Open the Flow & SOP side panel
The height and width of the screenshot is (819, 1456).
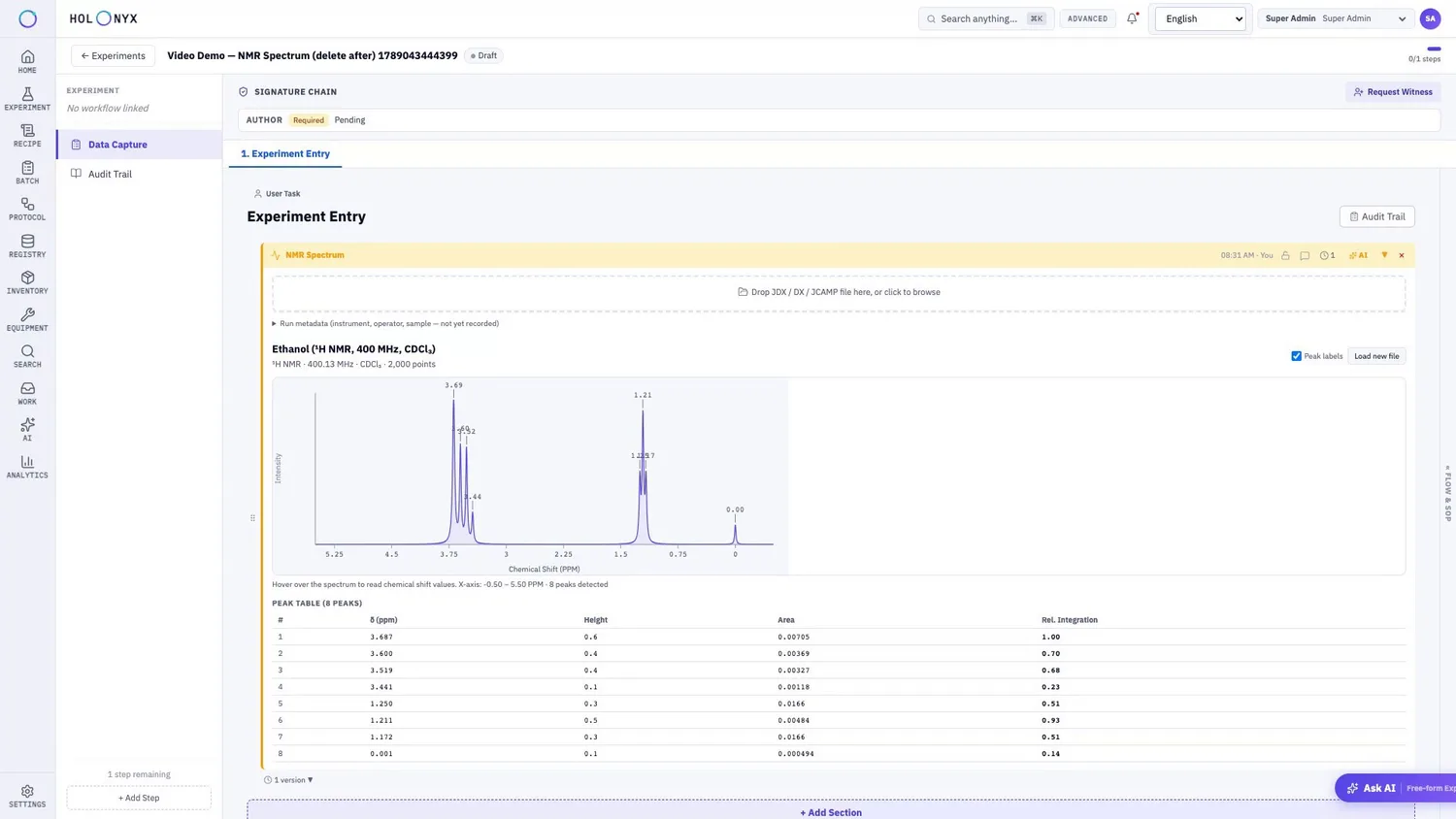click(x=1447, y=493)
